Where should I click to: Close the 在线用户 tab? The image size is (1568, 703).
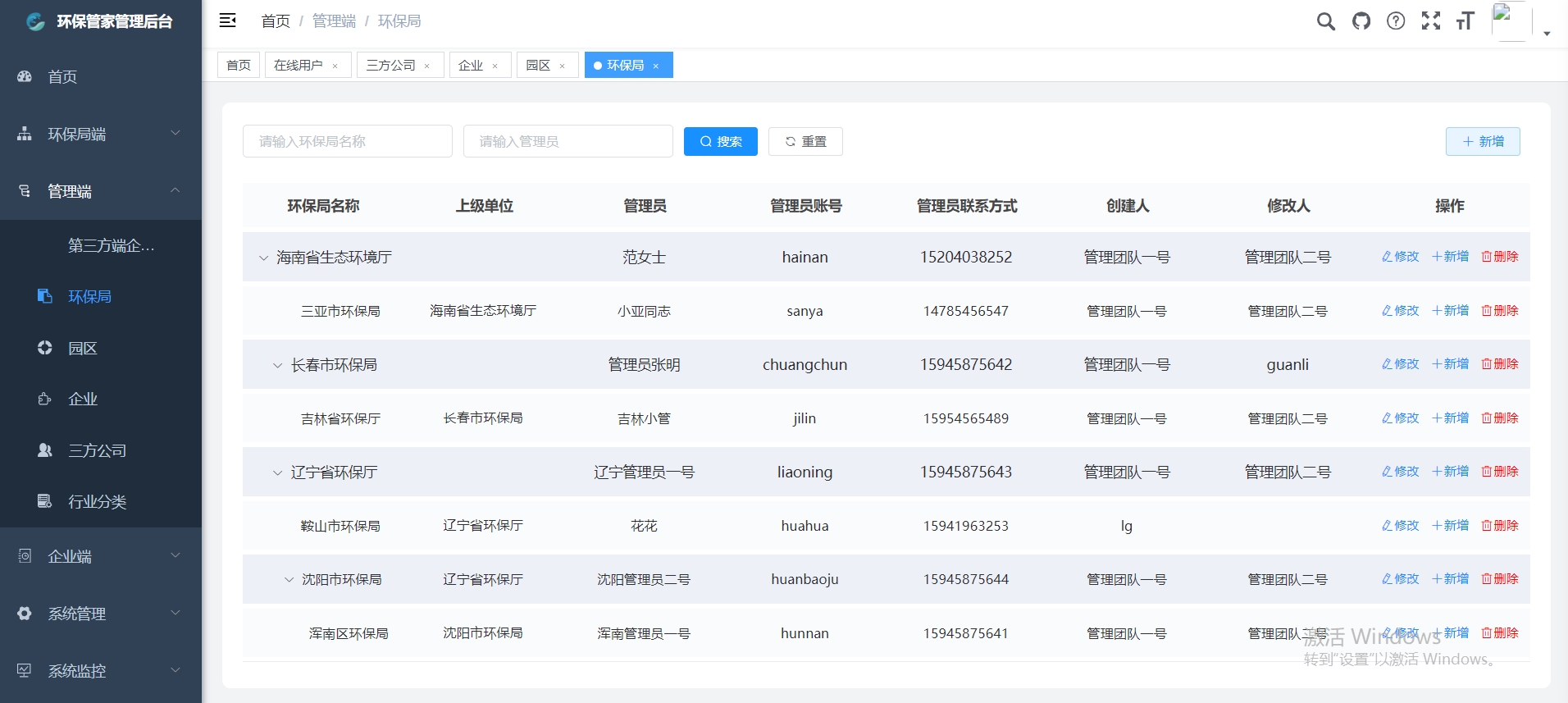click(335, 66)
